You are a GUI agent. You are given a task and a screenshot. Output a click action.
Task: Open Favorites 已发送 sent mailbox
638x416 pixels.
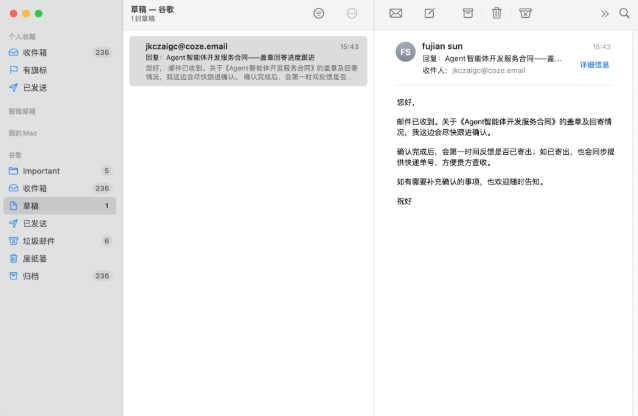60,88
